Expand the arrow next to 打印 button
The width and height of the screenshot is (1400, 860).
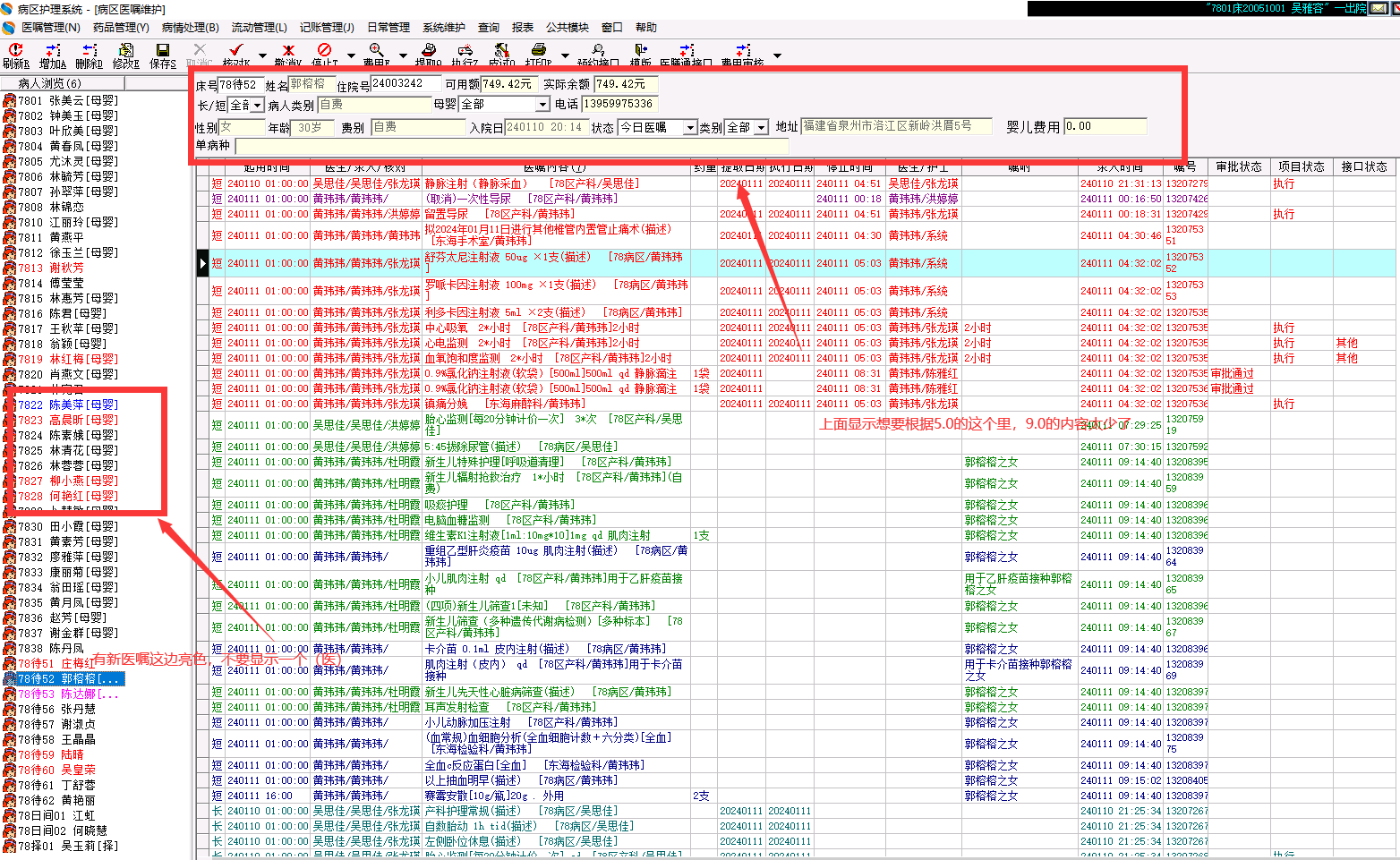click(x=565, y=55)
